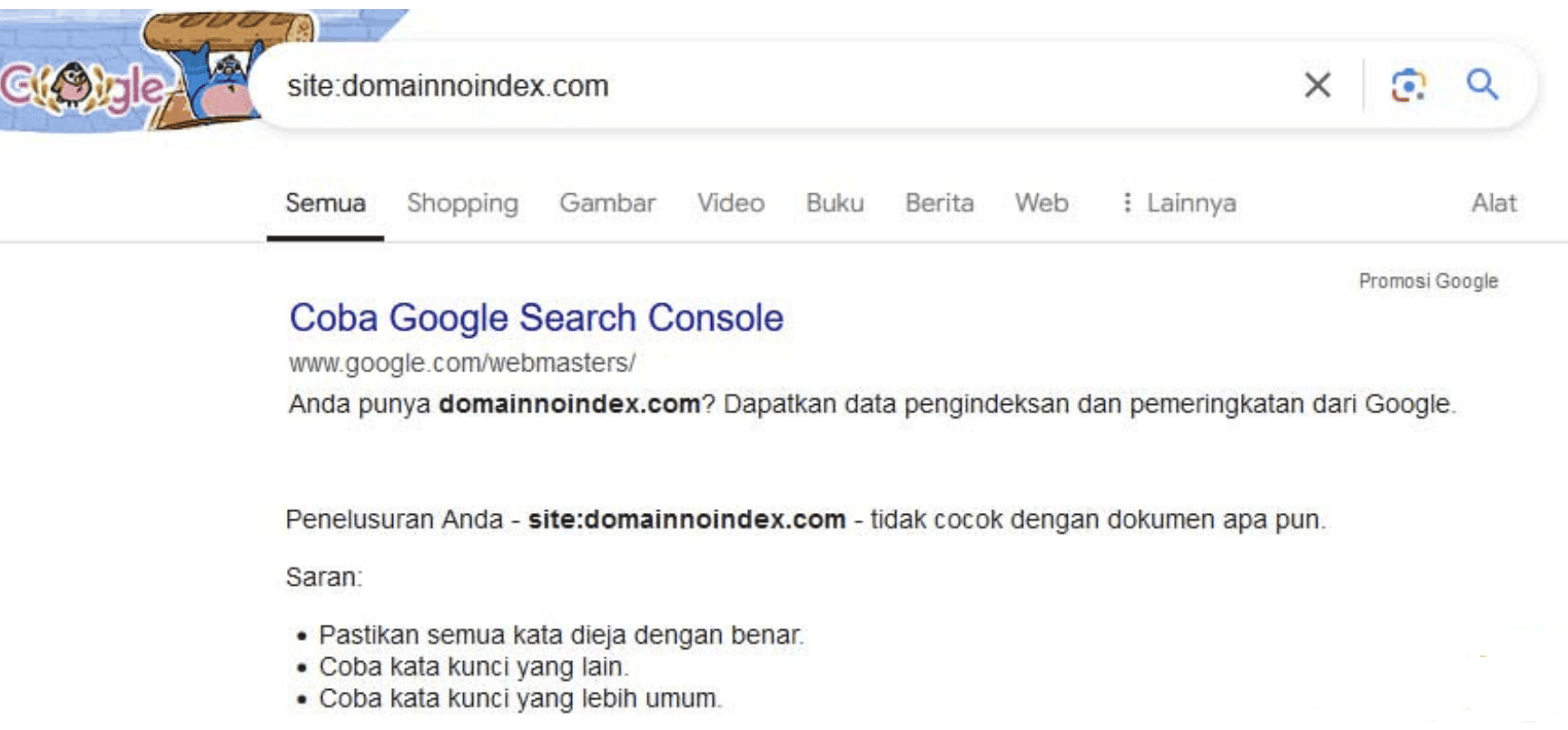This screenshot has height=730, width=1568.
Task: Click the Promosi Google label
Action: coord(1428,281)
